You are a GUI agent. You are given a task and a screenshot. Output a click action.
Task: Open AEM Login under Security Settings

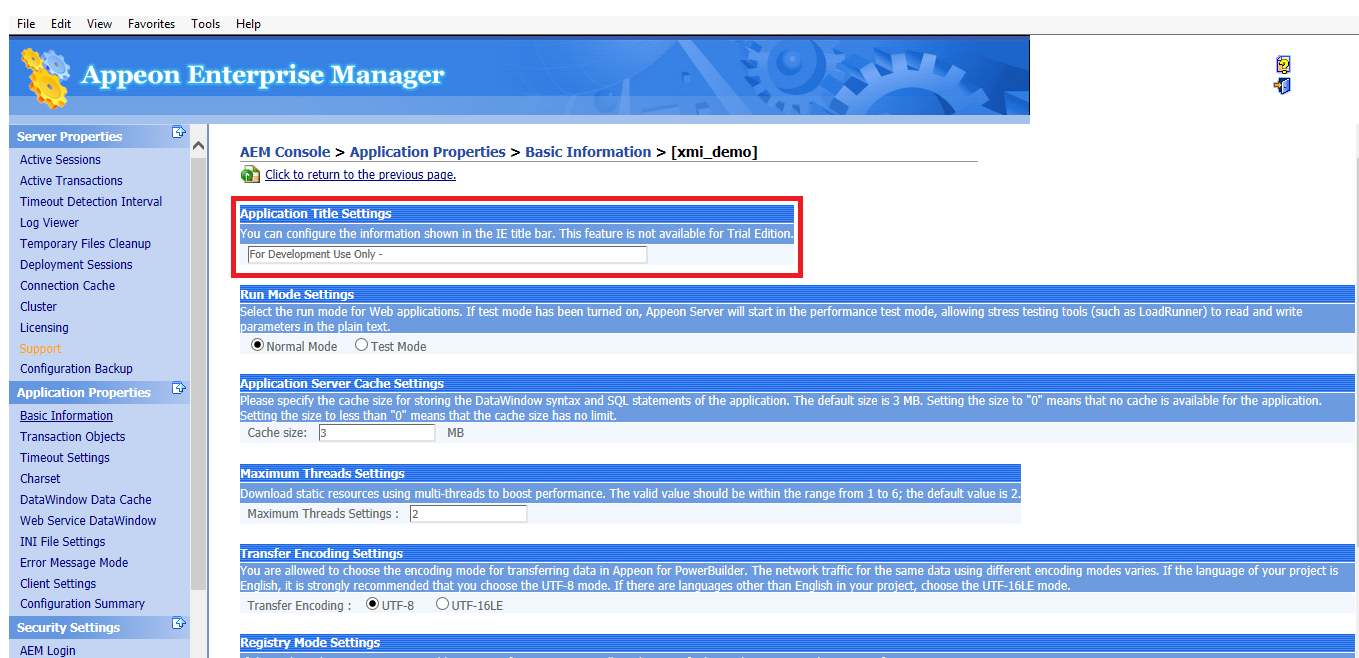click(x=47, y=651)
